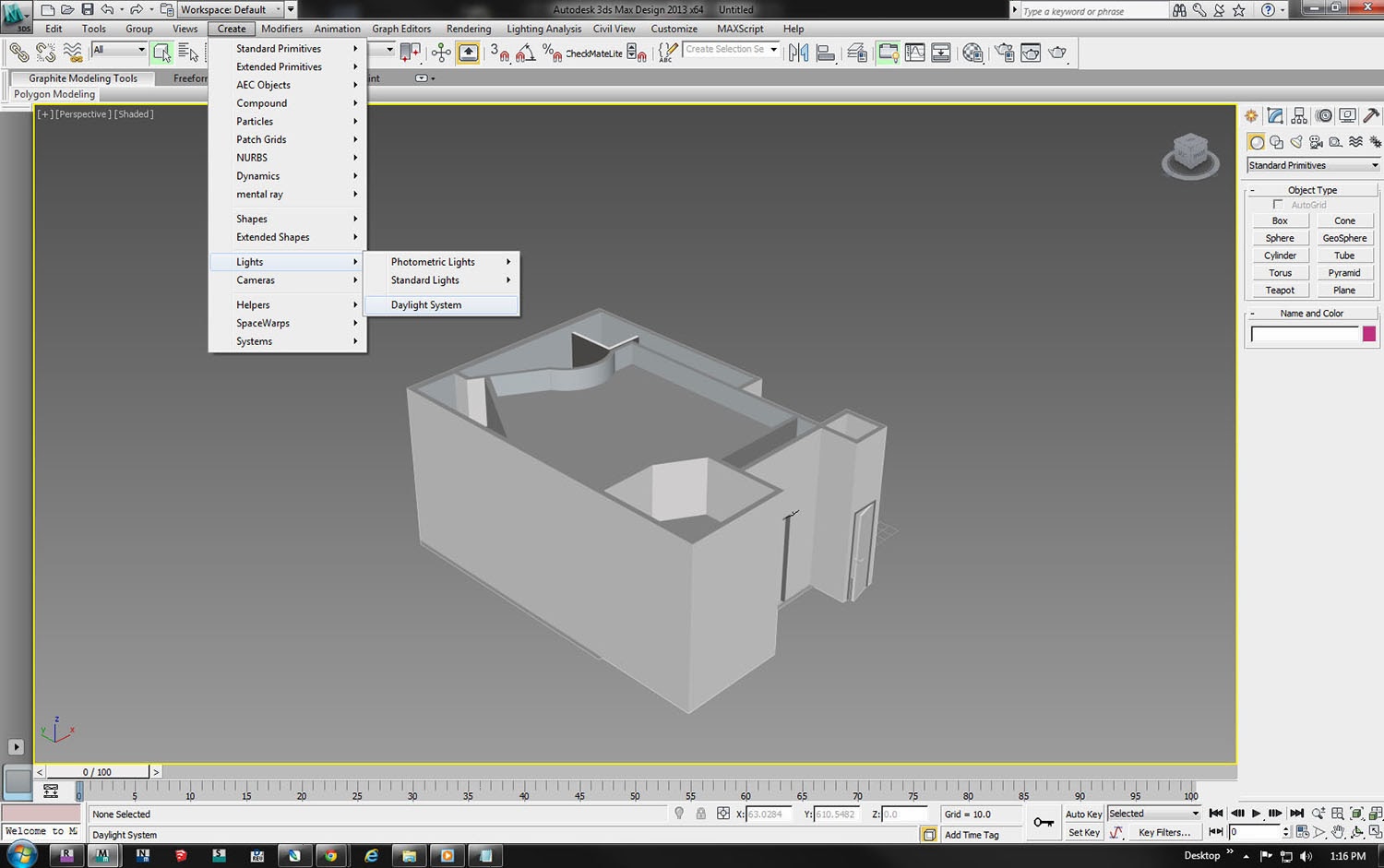Image resolution: width=1384 pixels, height=868 pixels.
Task: Toggle the 3D Snaps icon
Action: click(x=499, y=53)
